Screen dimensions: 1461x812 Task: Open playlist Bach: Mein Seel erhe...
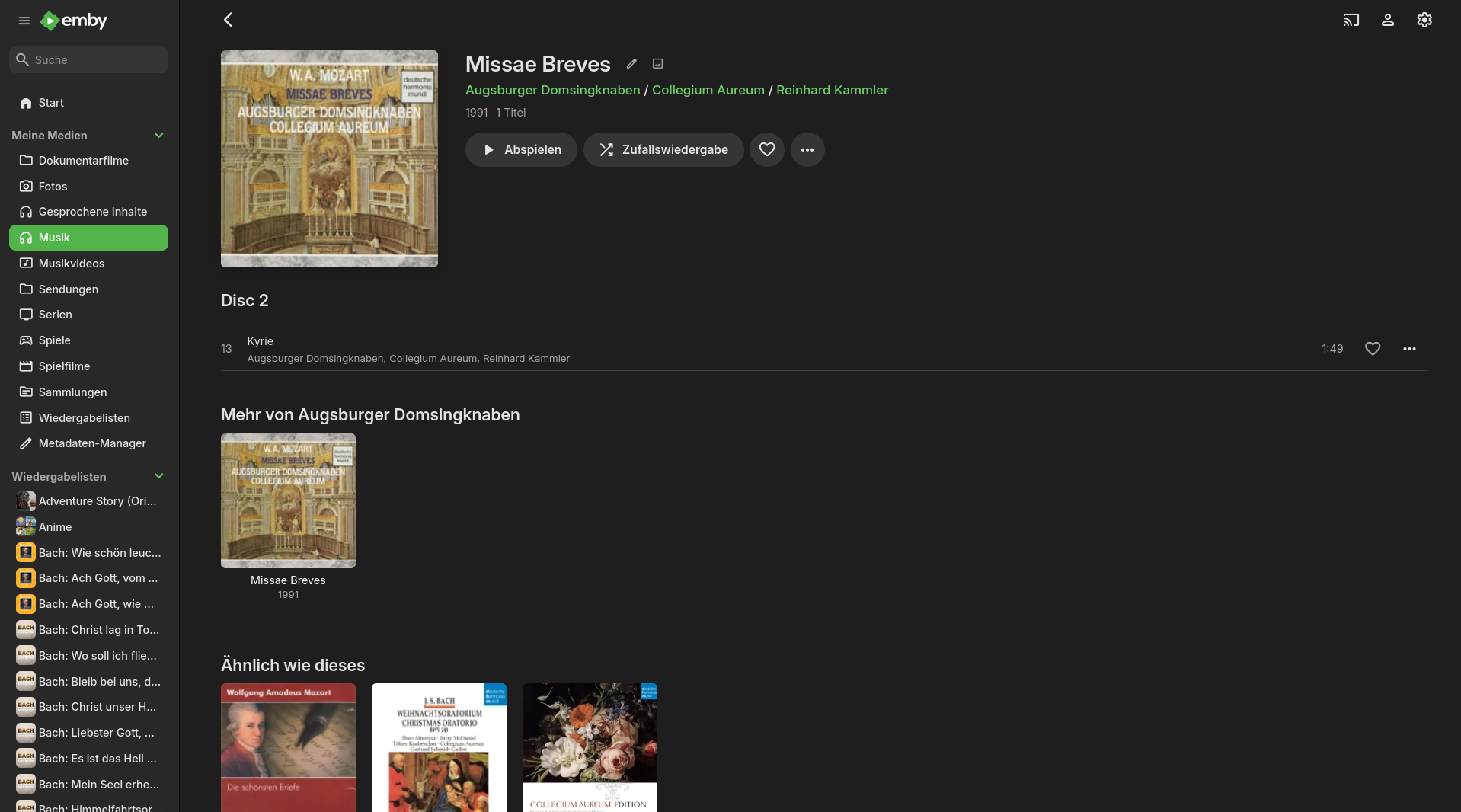pyautogui.click(x=88, y=785)
